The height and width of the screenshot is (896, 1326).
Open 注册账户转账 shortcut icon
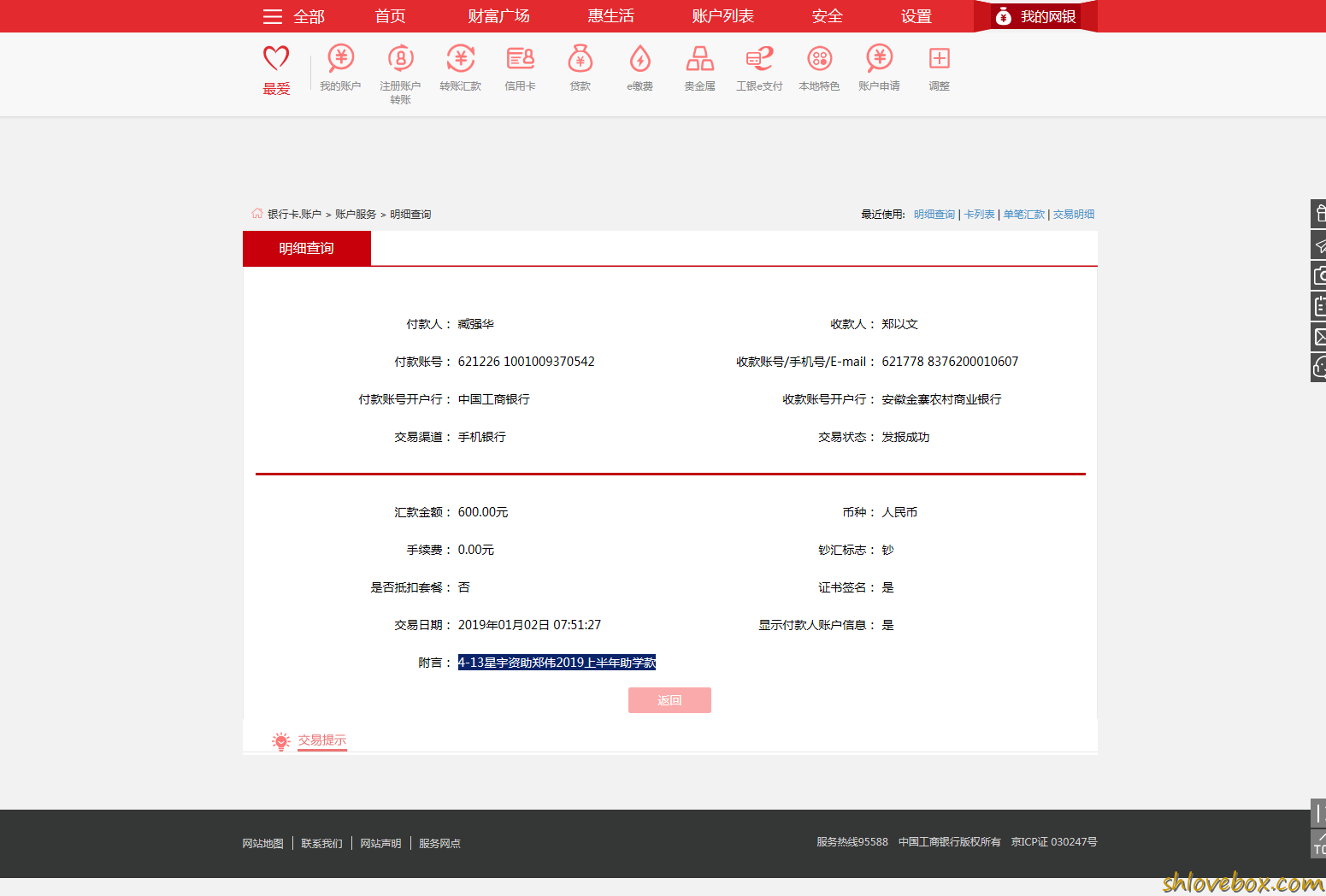400,58
